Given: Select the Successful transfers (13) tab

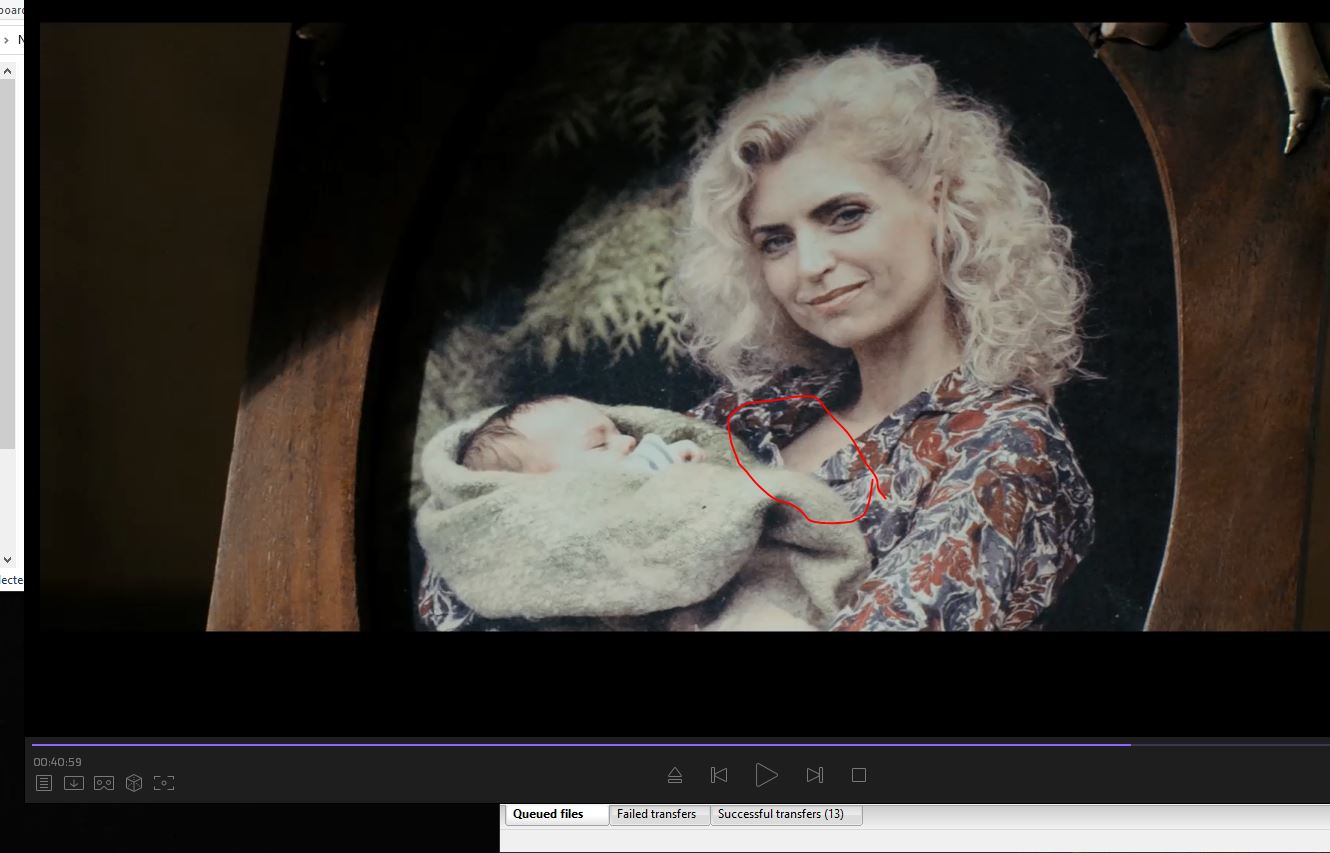Looking at the screenshot, I should (780, 814).
